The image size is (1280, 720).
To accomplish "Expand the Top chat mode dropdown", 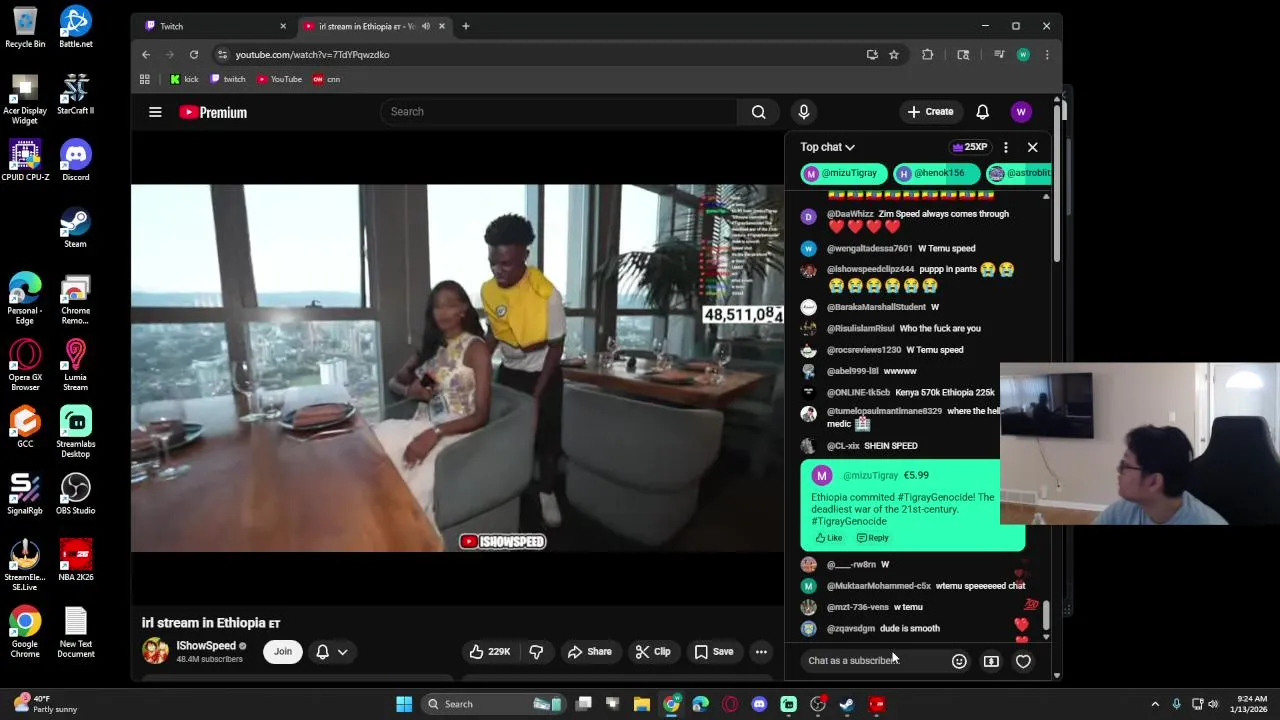I will point(827,147).
